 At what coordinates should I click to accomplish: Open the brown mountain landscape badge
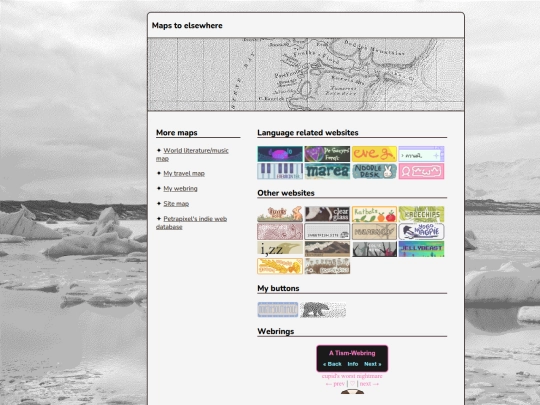(327, 249)
